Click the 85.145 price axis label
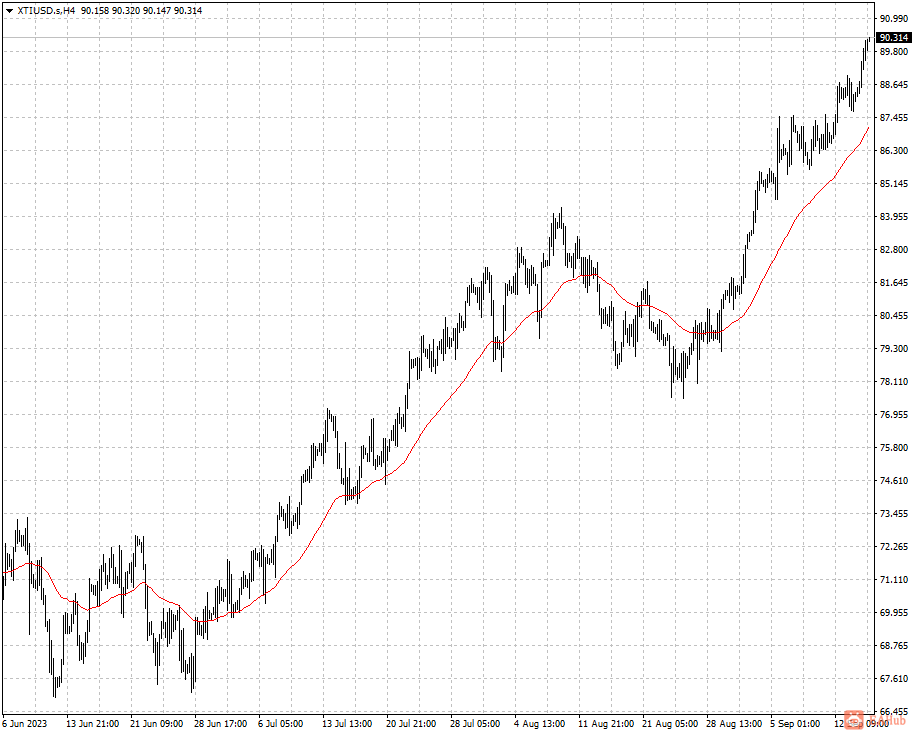 coord(893,184)
